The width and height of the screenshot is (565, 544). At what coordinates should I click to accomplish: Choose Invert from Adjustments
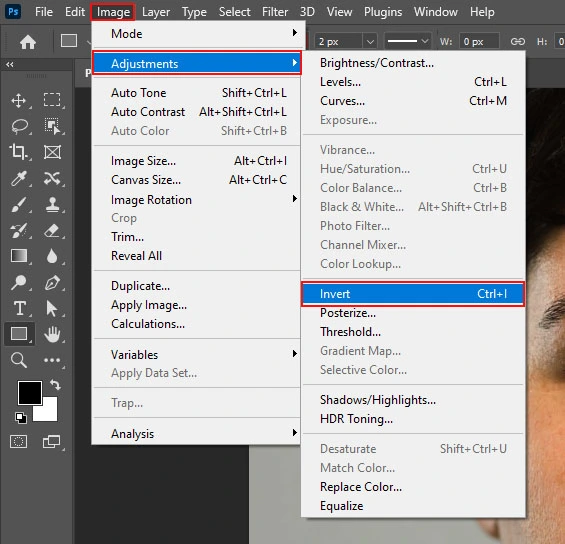click(413, 294)
